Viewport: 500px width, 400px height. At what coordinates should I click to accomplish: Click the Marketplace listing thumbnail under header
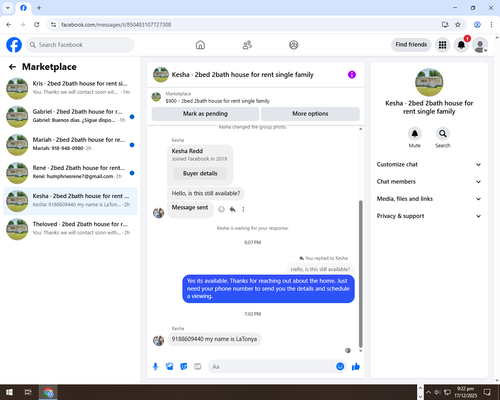[156, 97]
